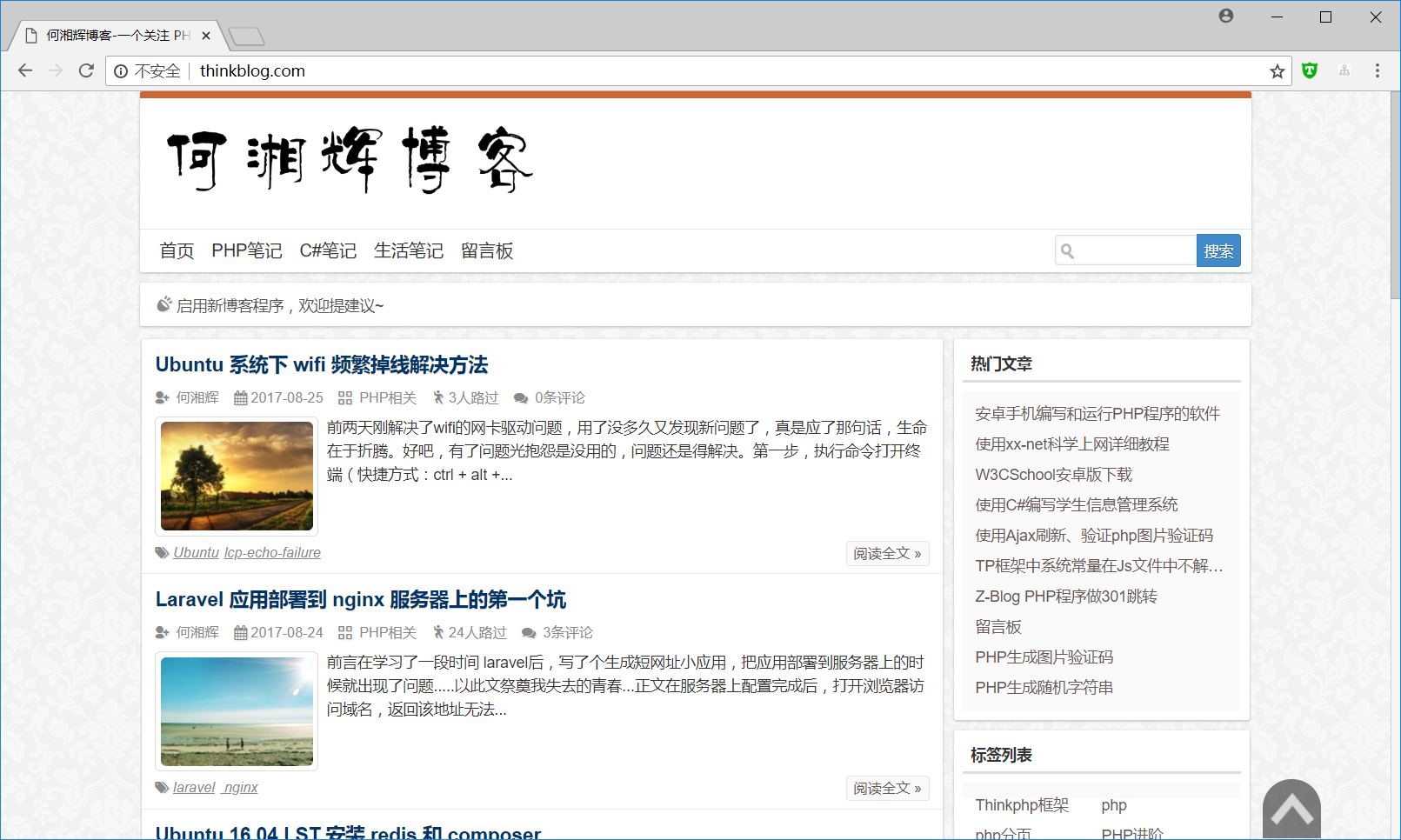The width and height of the screenshot is (1401, 840).
Task: Open post Laravel 应用部署到 nginx 服务器上的第一个坑
Action: coord(361,599)
